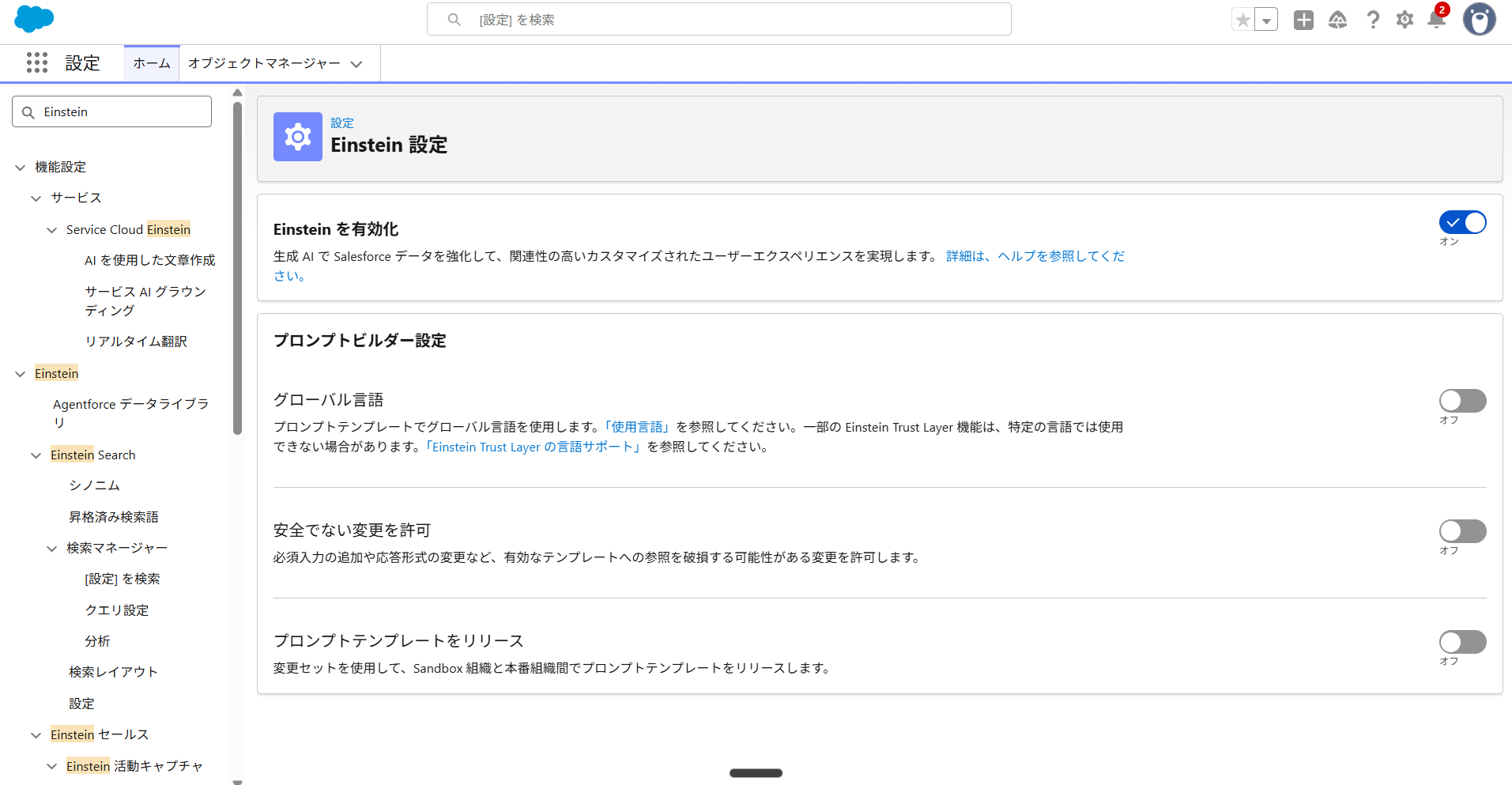Open the Setup gear icon
This screenshot has height=785, width=1512.
pyautogui.click(x=1405, y=20)
